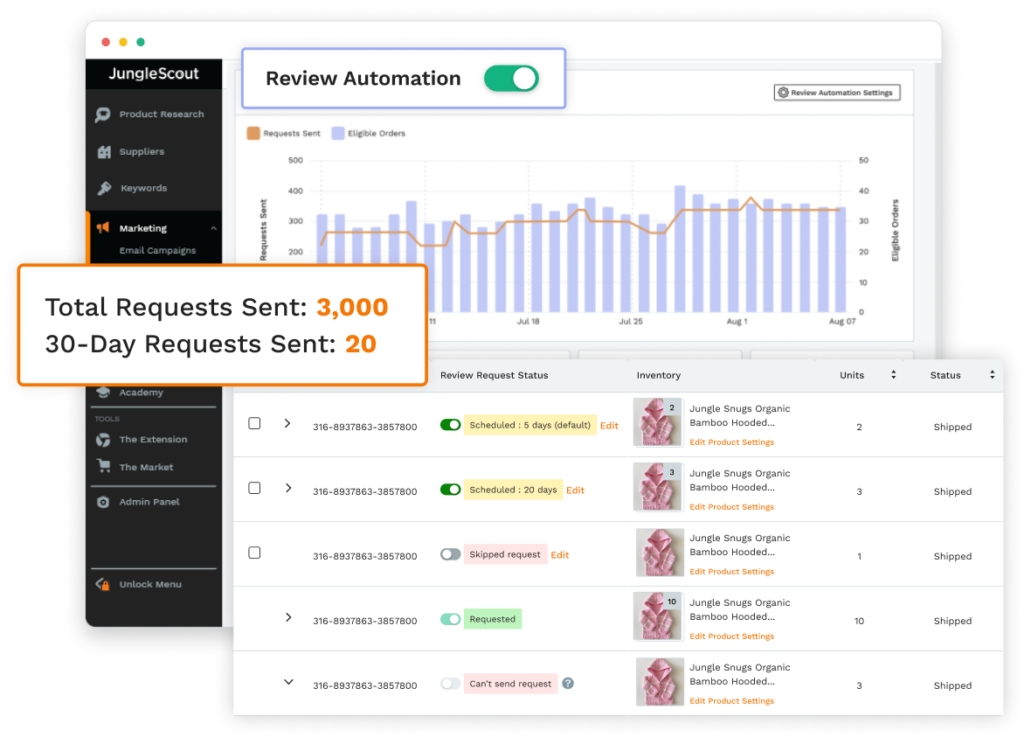Click Inventory column header
The height and width of the screenshot is (737, 1024).
click(658, 375)
